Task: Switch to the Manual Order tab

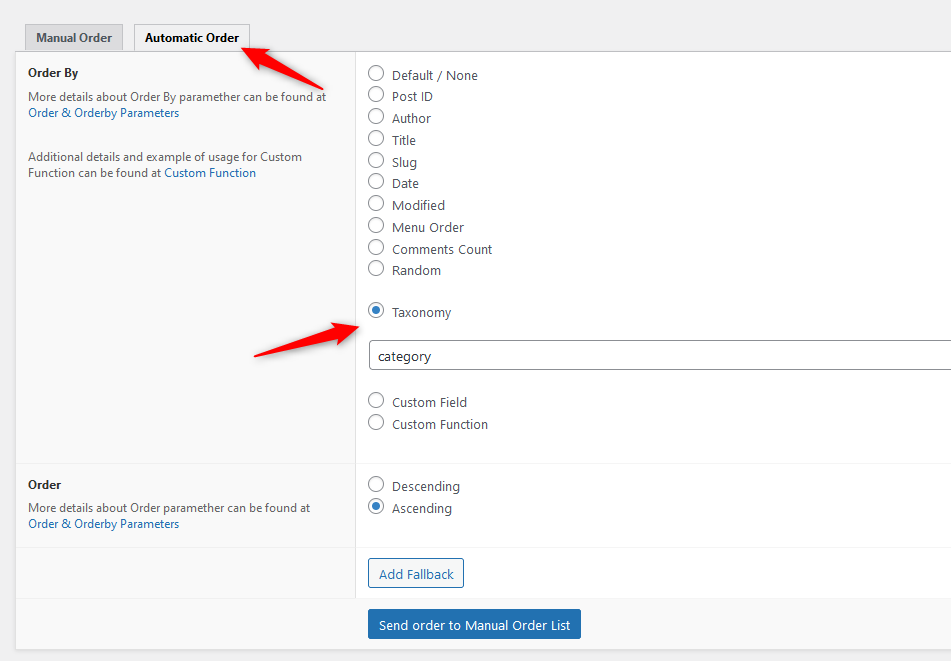Action: (74, 38)
